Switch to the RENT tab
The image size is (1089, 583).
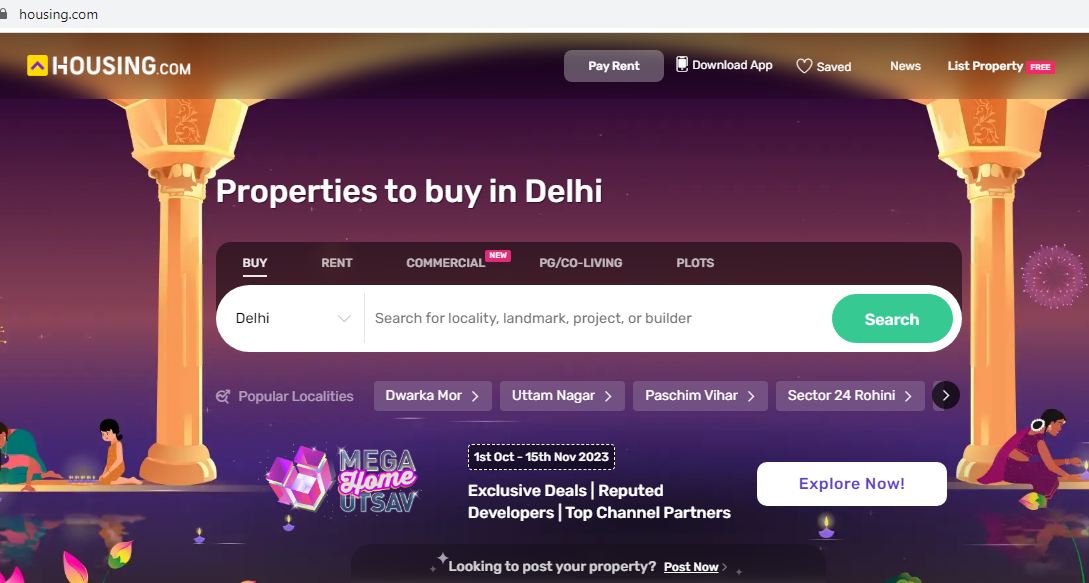click(x=337, y=263)
